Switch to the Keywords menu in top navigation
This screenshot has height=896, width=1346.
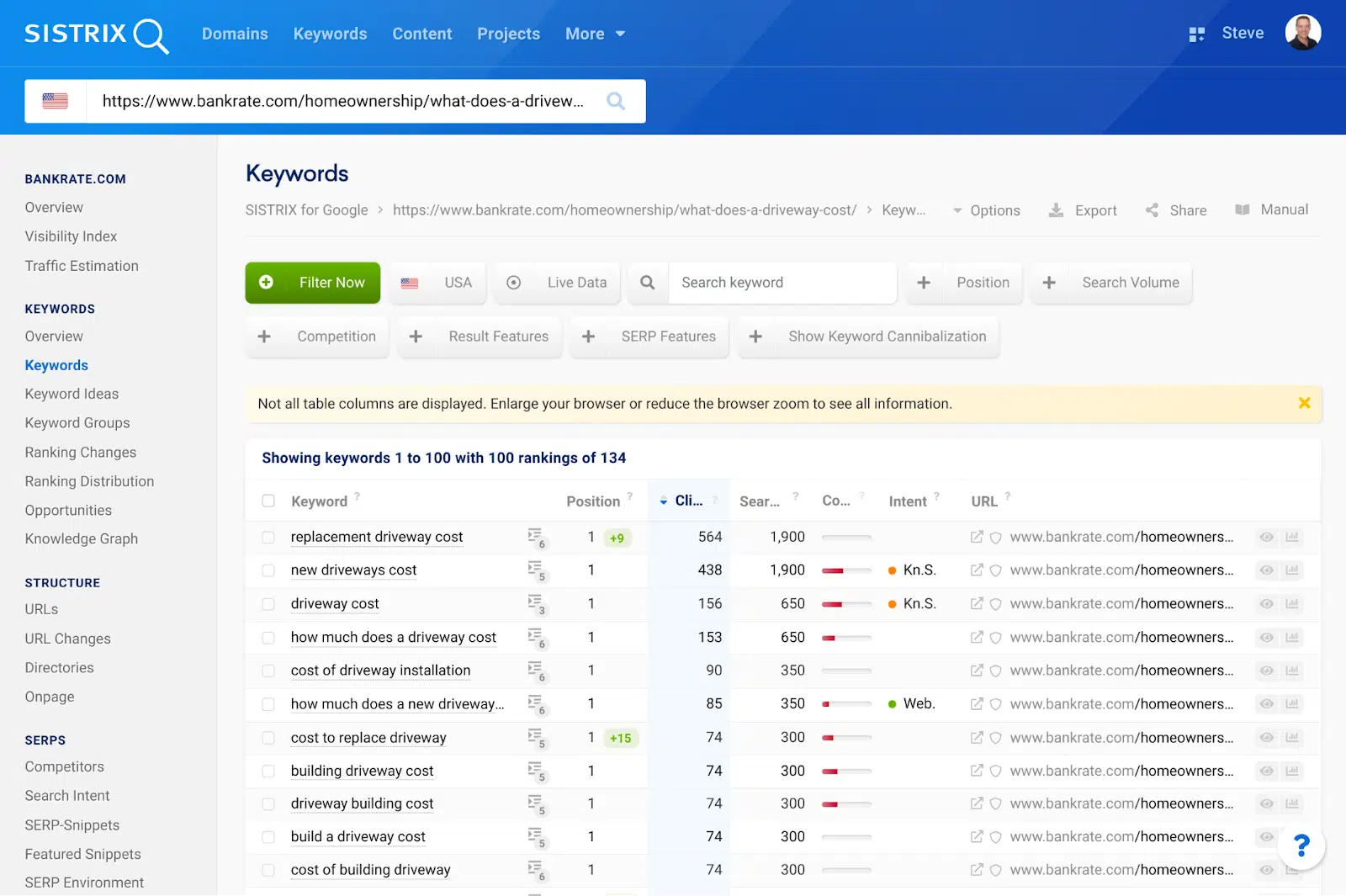pyautogui.click(x=330, y=34)
